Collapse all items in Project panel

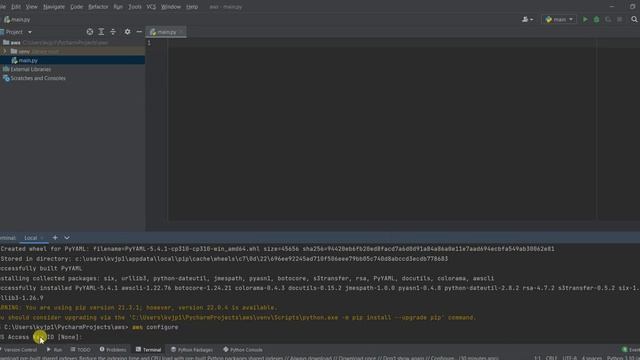(113, 32)
